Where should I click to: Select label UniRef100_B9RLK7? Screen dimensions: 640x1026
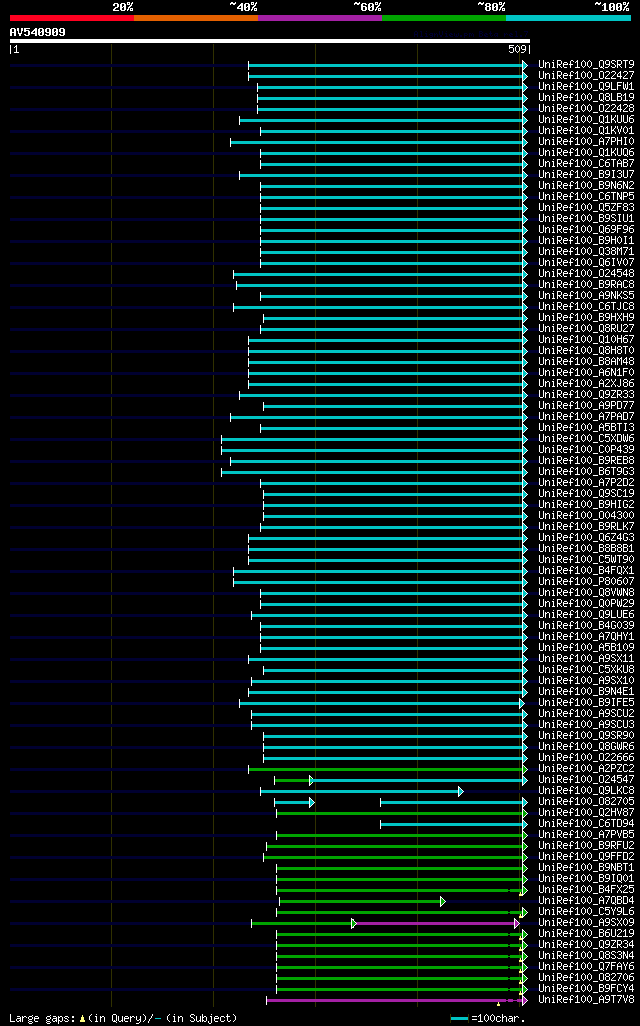(586, 527)
